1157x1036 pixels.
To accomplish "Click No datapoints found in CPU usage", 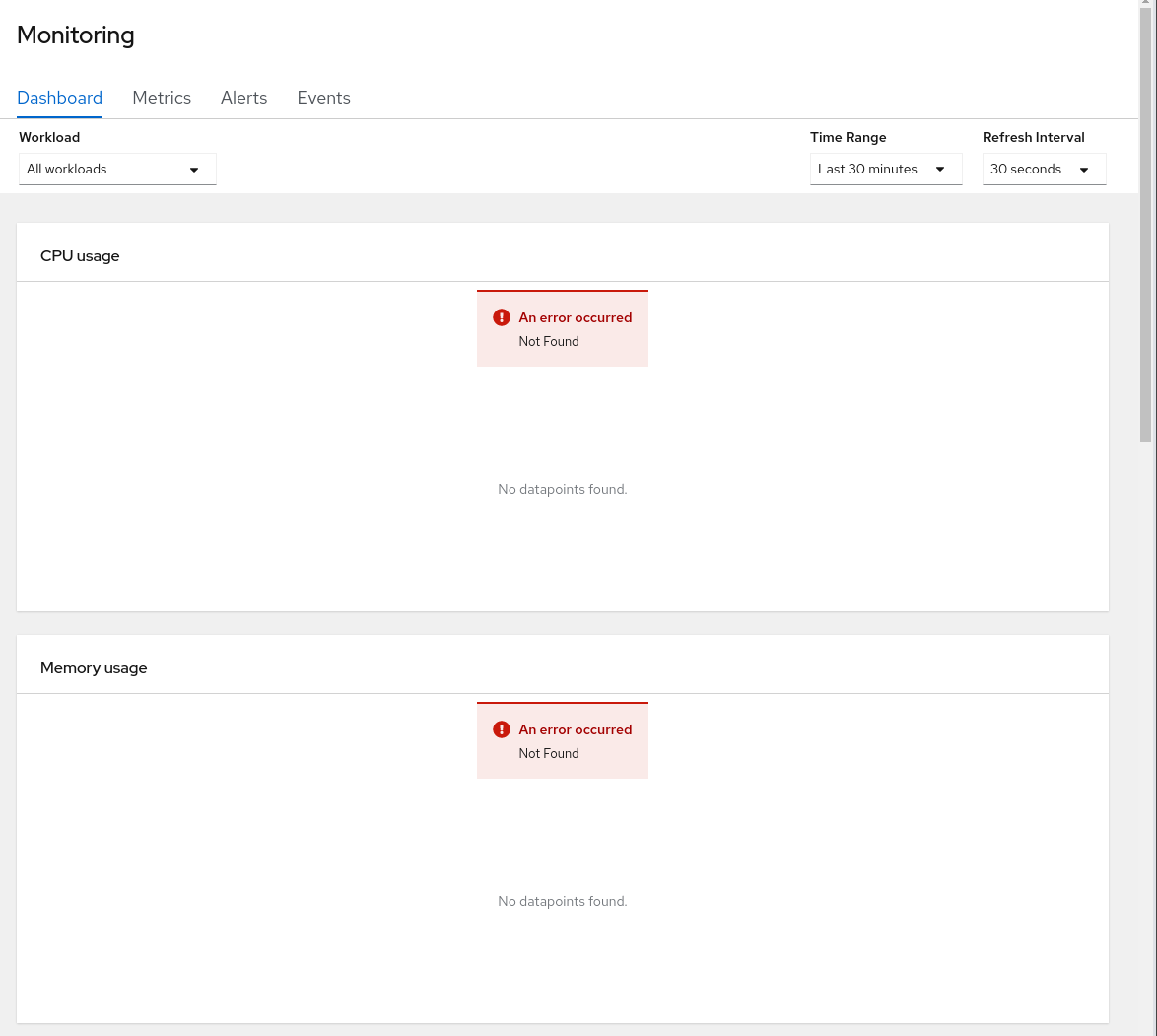I will click(562, 490).
